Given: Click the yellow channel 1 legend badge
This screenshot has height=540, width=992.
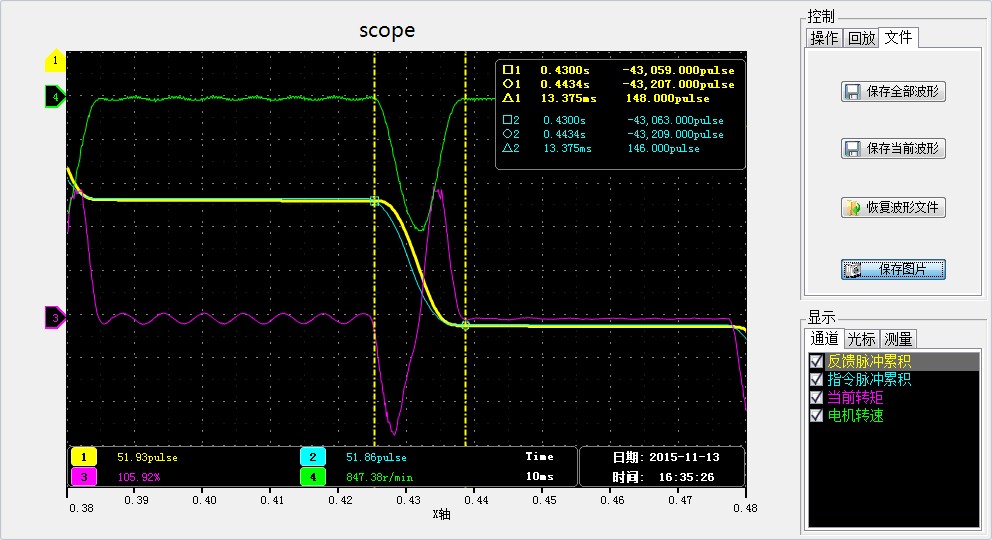Looking at the screenshot, I should coord(83,457).
